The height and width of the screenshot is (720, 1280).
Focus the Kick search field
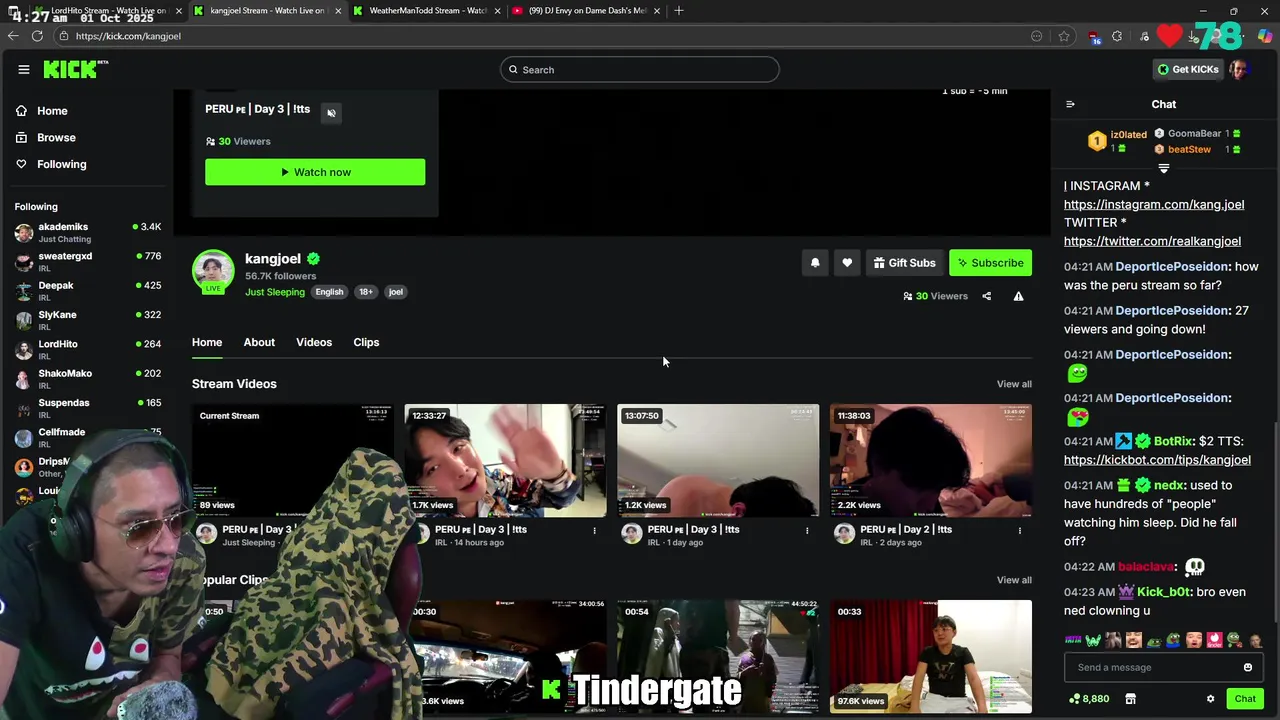click(x=640, y=69)
